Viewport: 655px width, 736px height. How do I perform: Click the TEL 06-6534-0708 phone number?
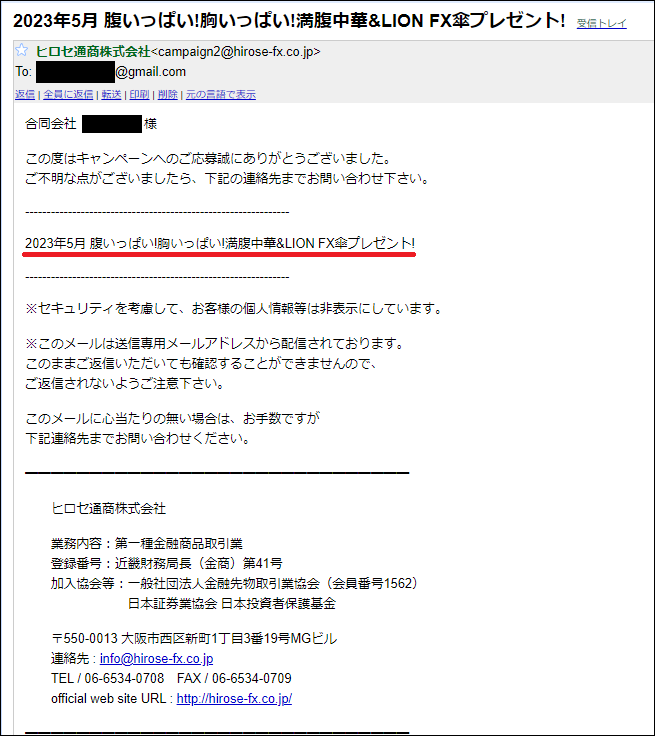[x=108, y=678]
